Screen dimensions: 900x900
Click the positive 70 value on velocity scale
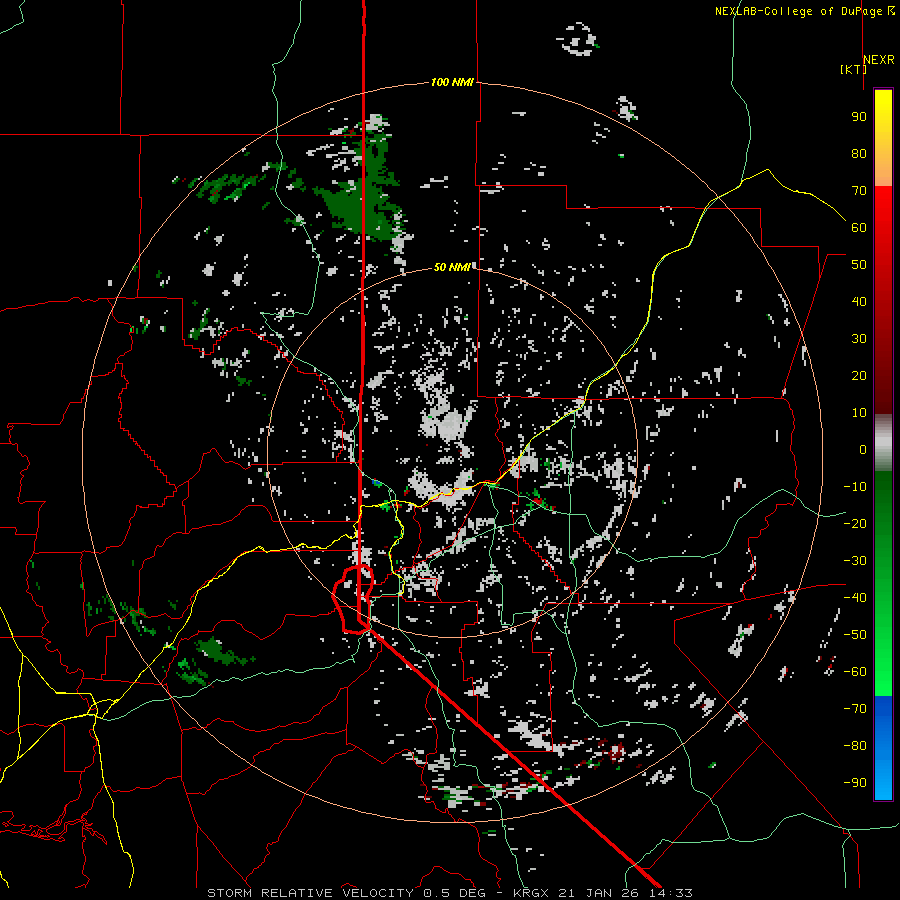coord(859,191)
